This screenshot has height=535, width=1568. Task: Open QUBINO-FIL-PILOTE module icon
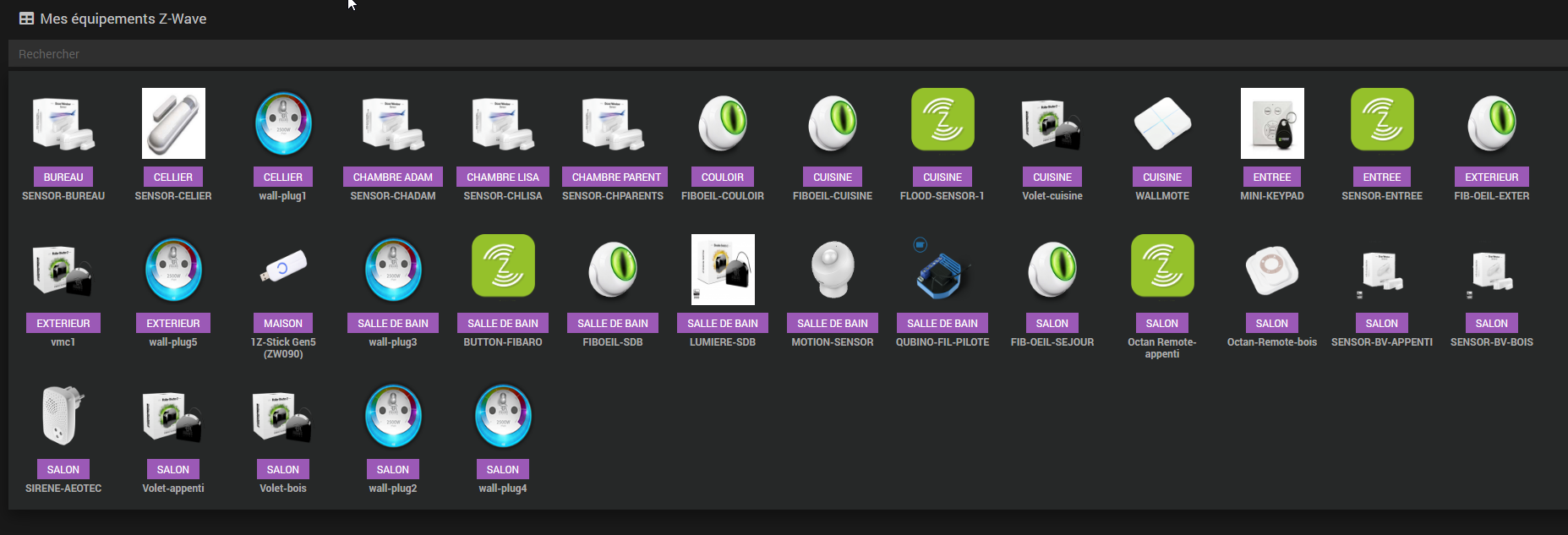tap(942, 270)
